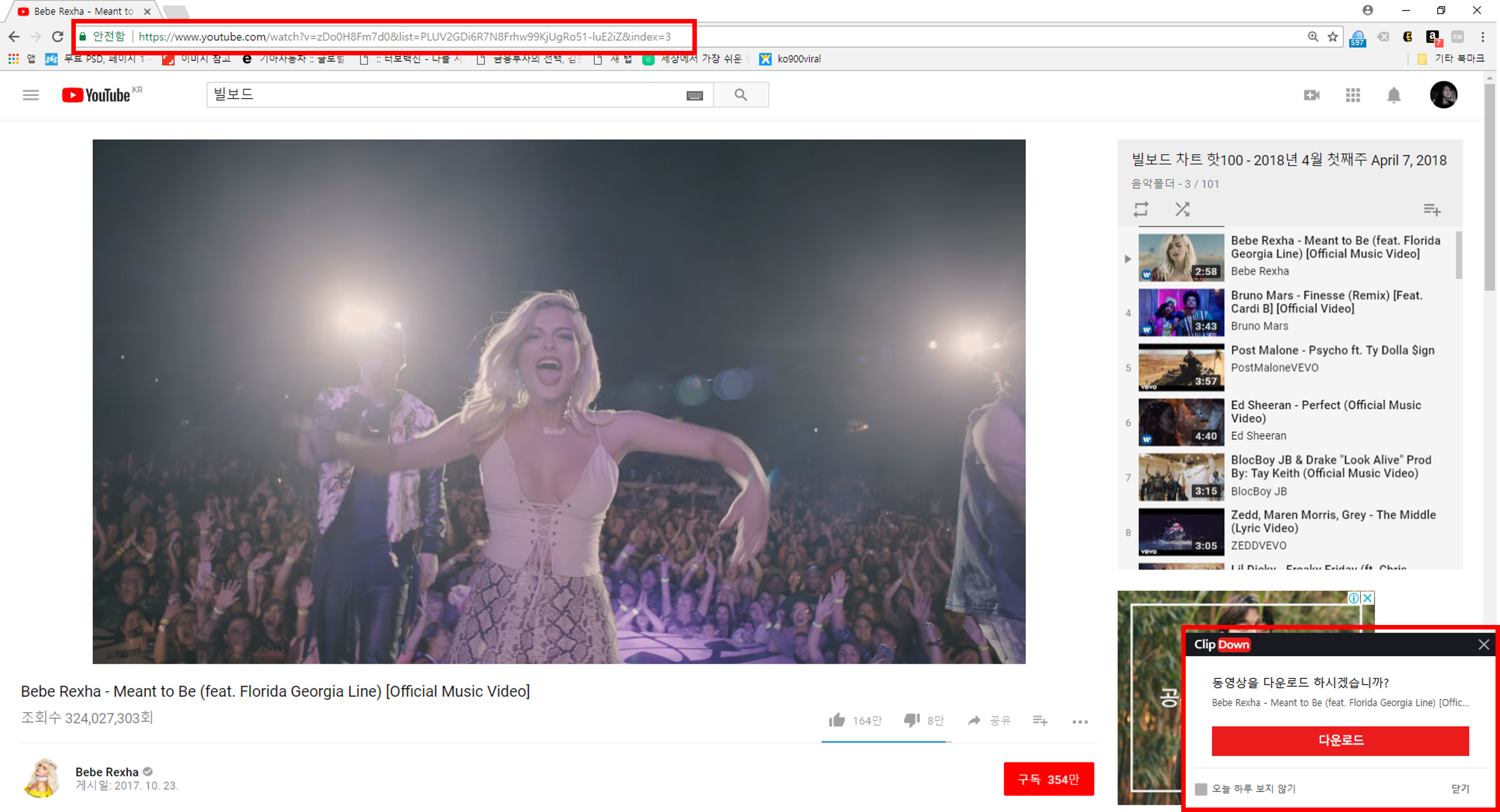The width and height of the screenshot is (1500, 812).
Task: Open the Chrome profile icon in title bar
Action: [x=1367, y=10]
